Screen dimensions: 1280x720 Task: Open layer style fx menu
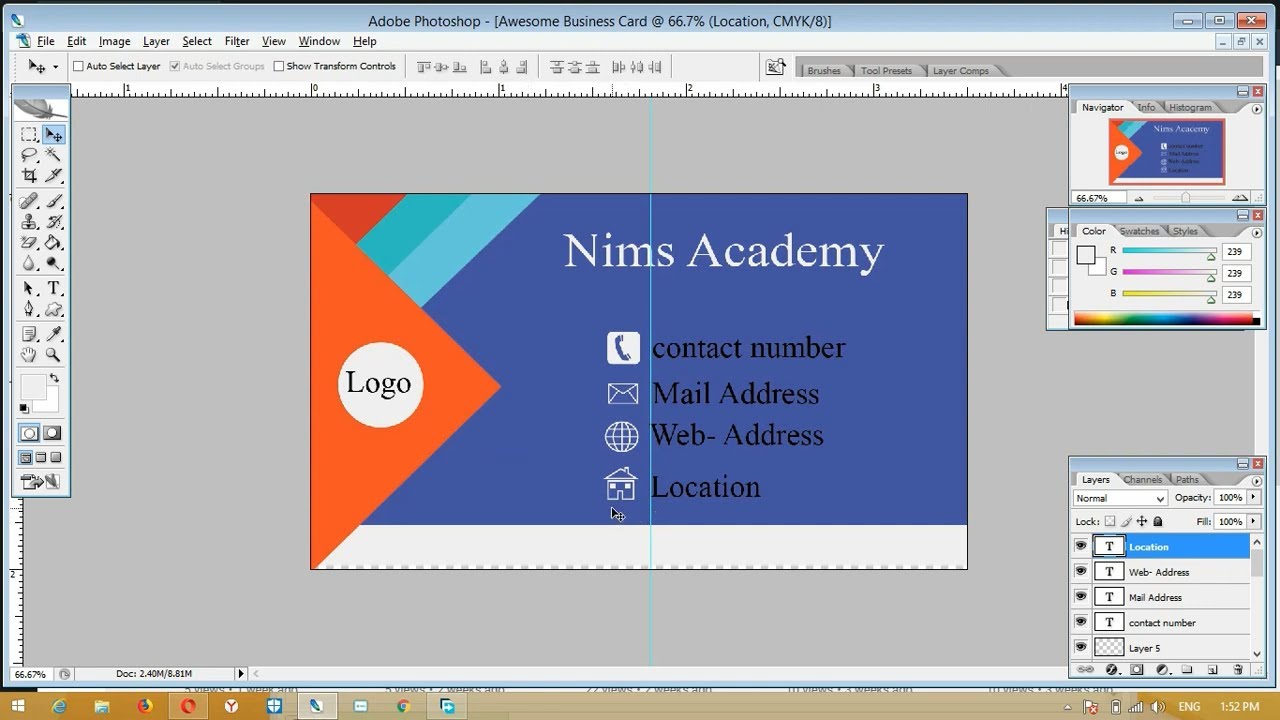tap(1112, 670)
